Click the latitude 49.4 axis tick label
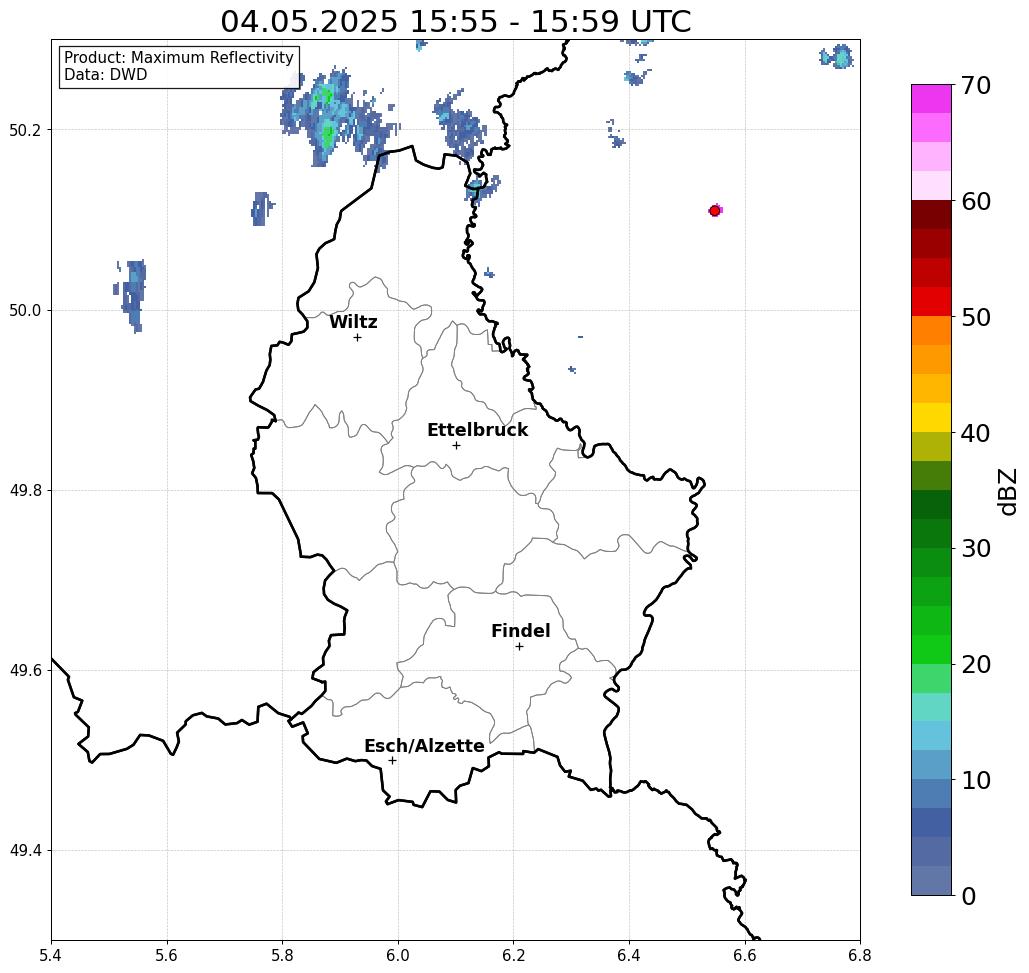Viewport: 1029px width, 973px height. click(25, 851)
